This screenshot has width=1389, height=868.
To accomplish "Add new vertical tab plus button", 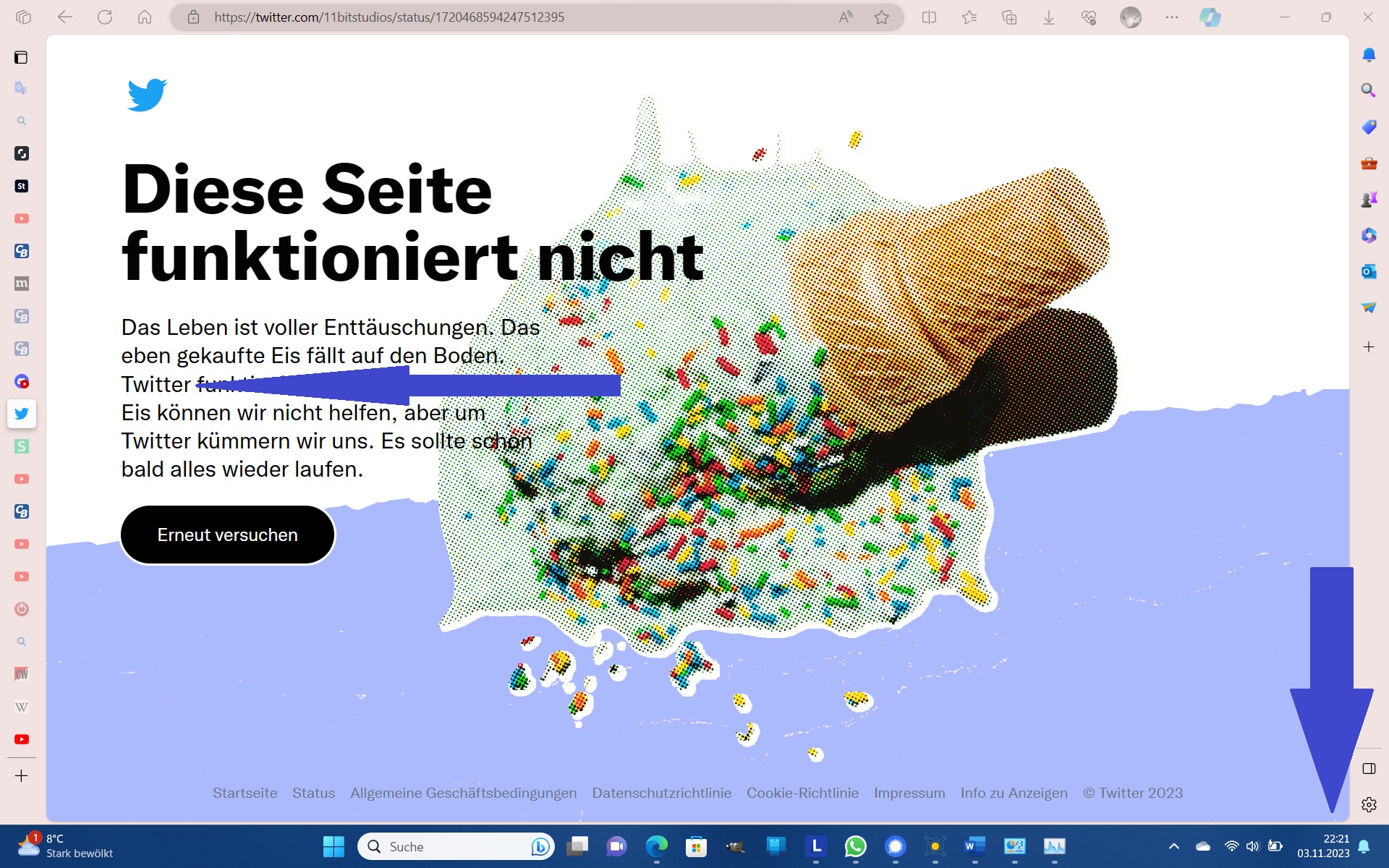I will 21,776.
